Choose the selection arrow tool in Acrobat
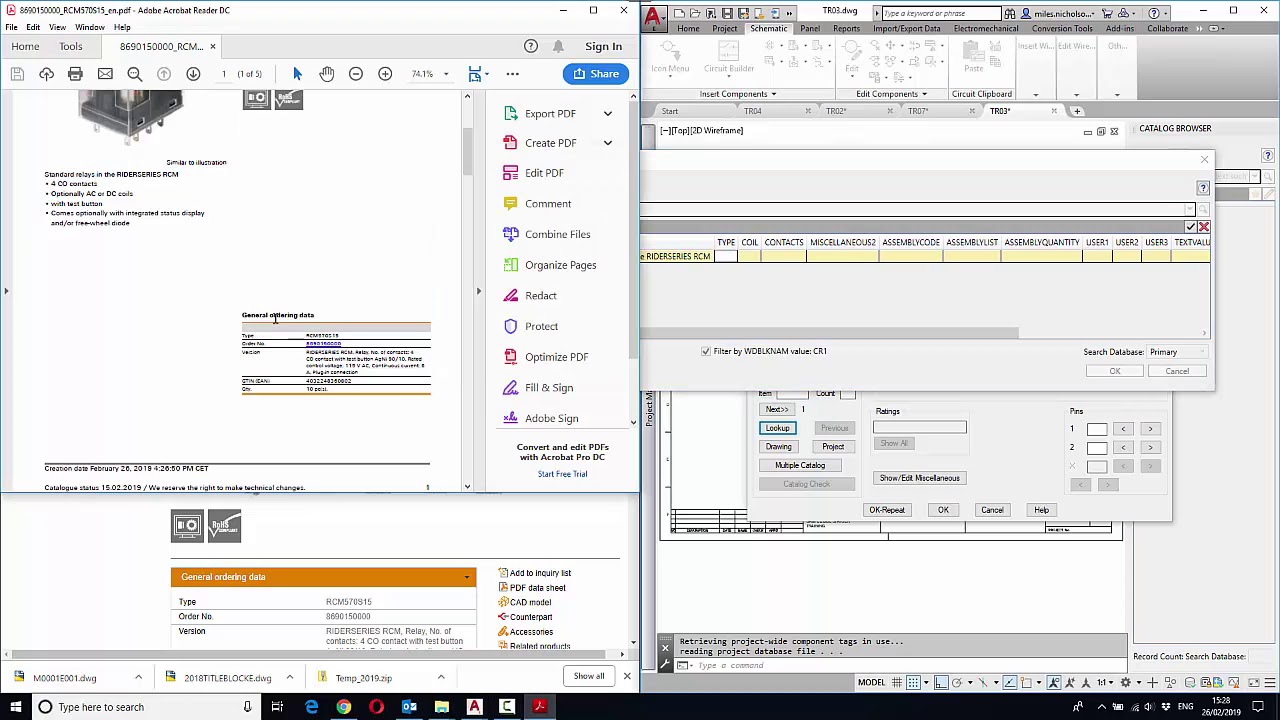This screenshot has width=1280, height=720. pyautogui.click(x=297, y=74)
